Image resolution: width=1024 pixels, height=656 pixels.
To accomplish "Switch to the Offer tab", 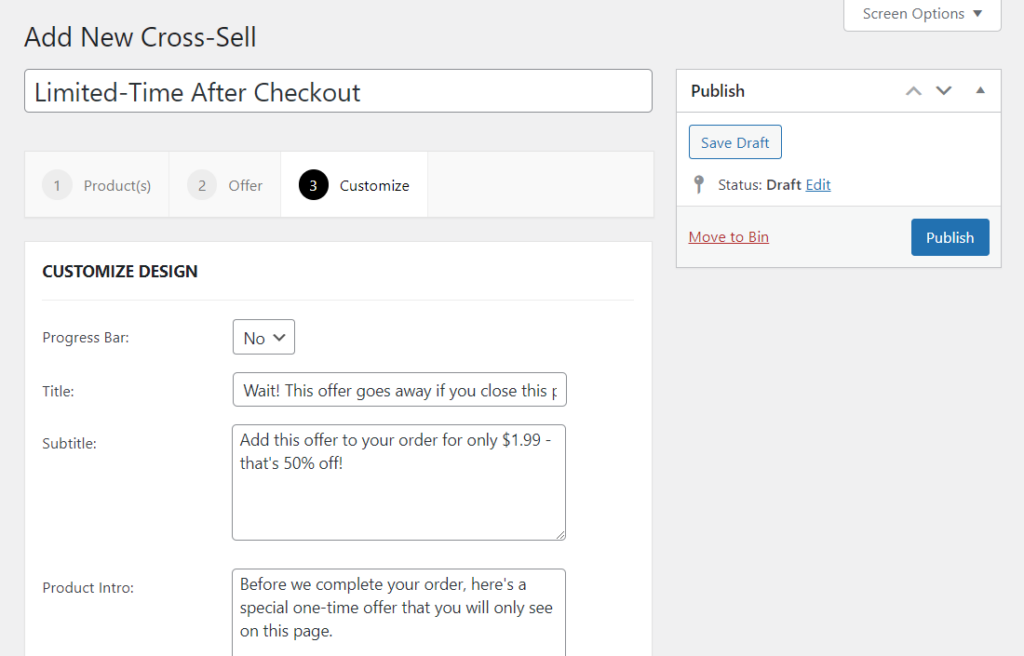I will pyautogui.click(x=245, y=185).
